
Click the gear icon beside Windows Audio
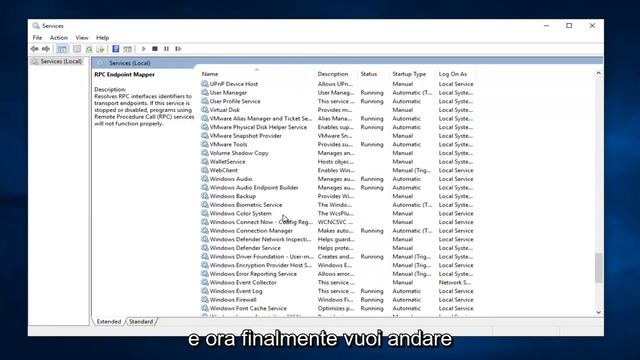coord(205,179)
